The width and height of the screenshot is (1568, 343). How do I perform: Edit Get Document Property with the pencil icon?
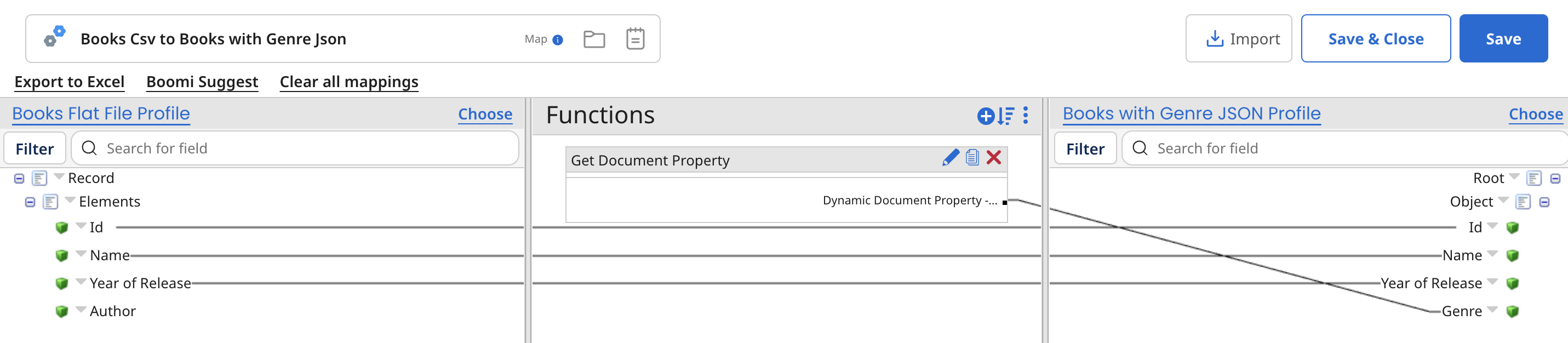tap(952, 158)
